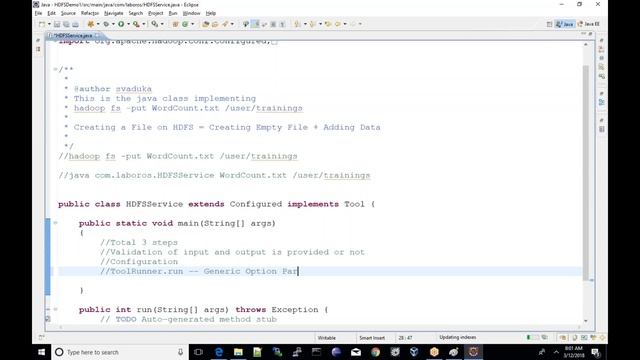Click the Writable status bar entry

tap(327, 338)
